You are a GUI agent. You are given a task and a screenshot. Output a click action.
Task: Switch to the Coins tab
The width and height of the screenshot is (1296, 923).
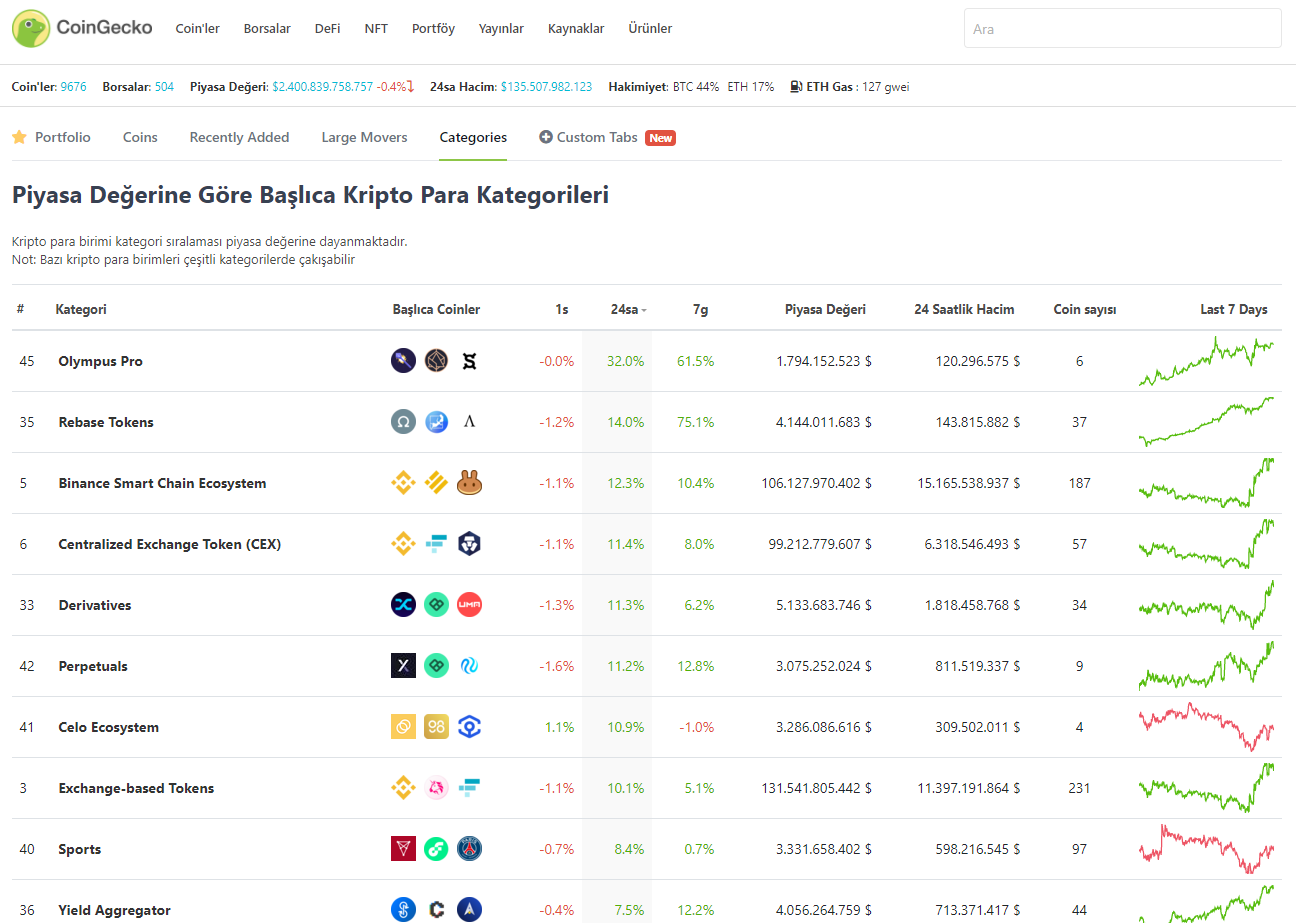[140, 137]
